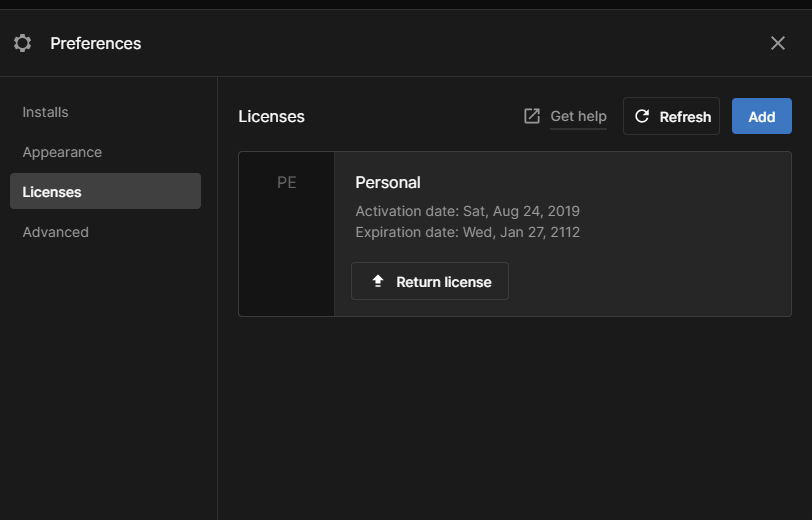Viewport: 812px width, 520px height.
Task: Open the Installs preferences section
Action: pyautogui.click(x=46, y=112)
